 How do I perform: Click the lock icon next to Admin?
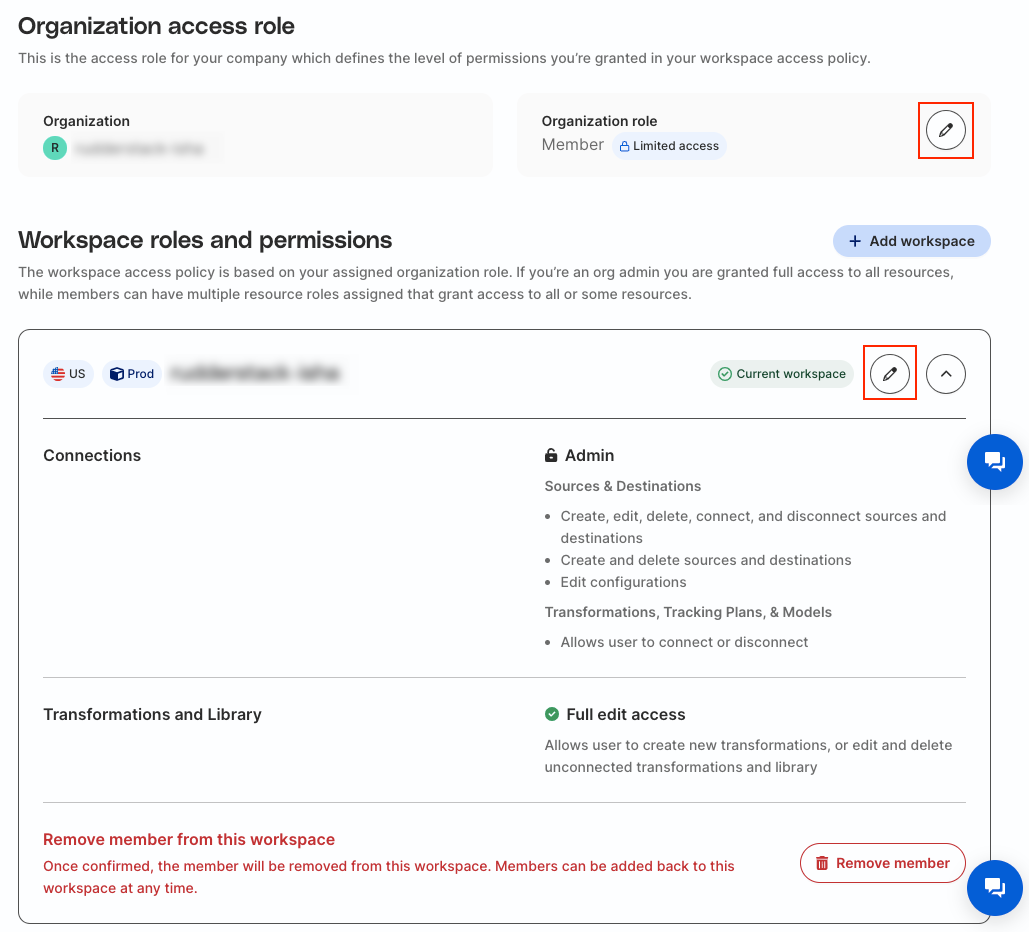tap(551, 456)
